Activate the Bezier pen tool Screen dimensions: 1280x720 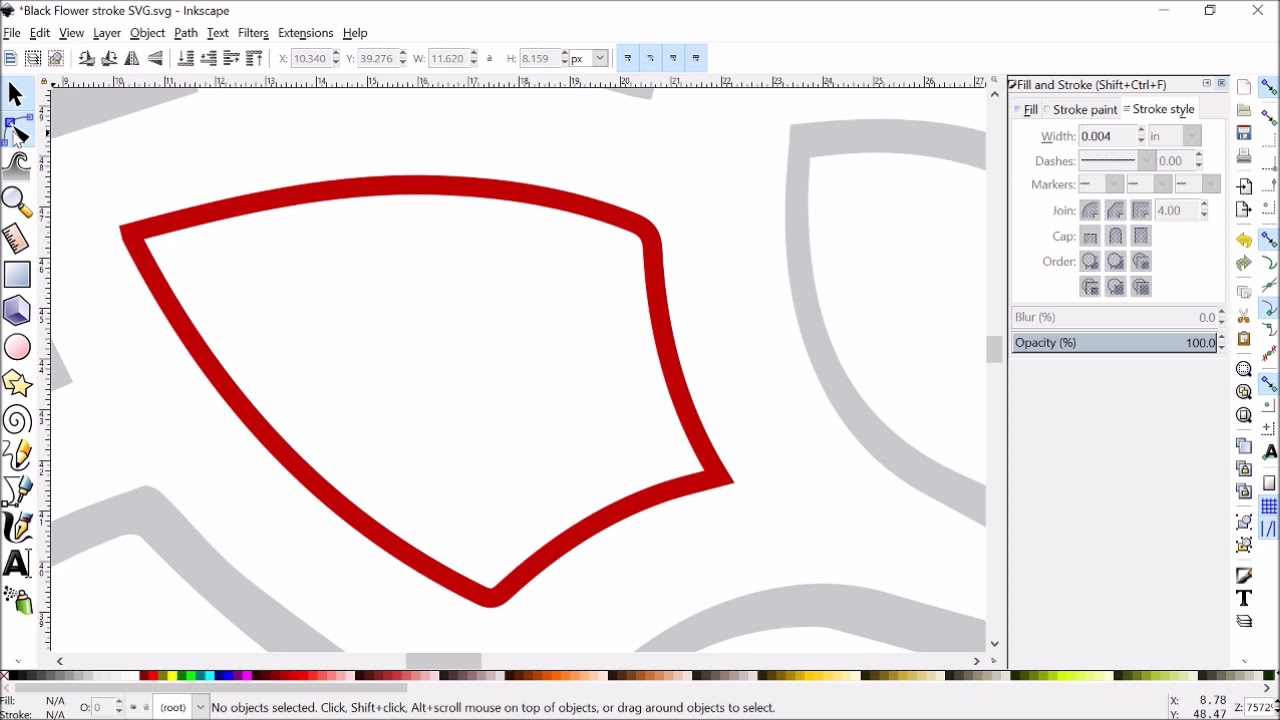pos(16,491)
